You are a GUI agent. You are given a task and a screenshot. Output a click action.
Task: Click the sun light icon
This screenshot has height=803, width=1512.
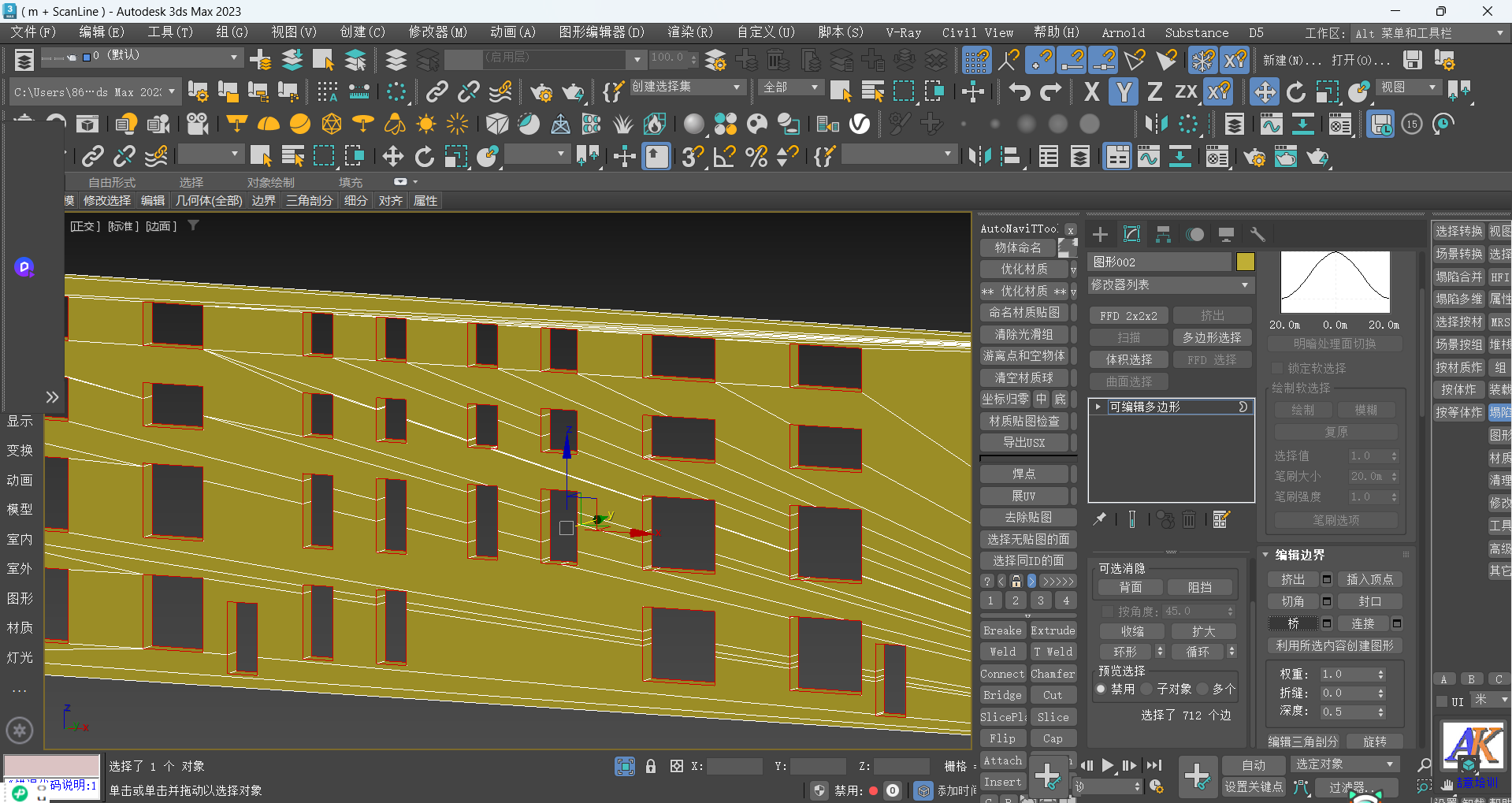[426, 124]
